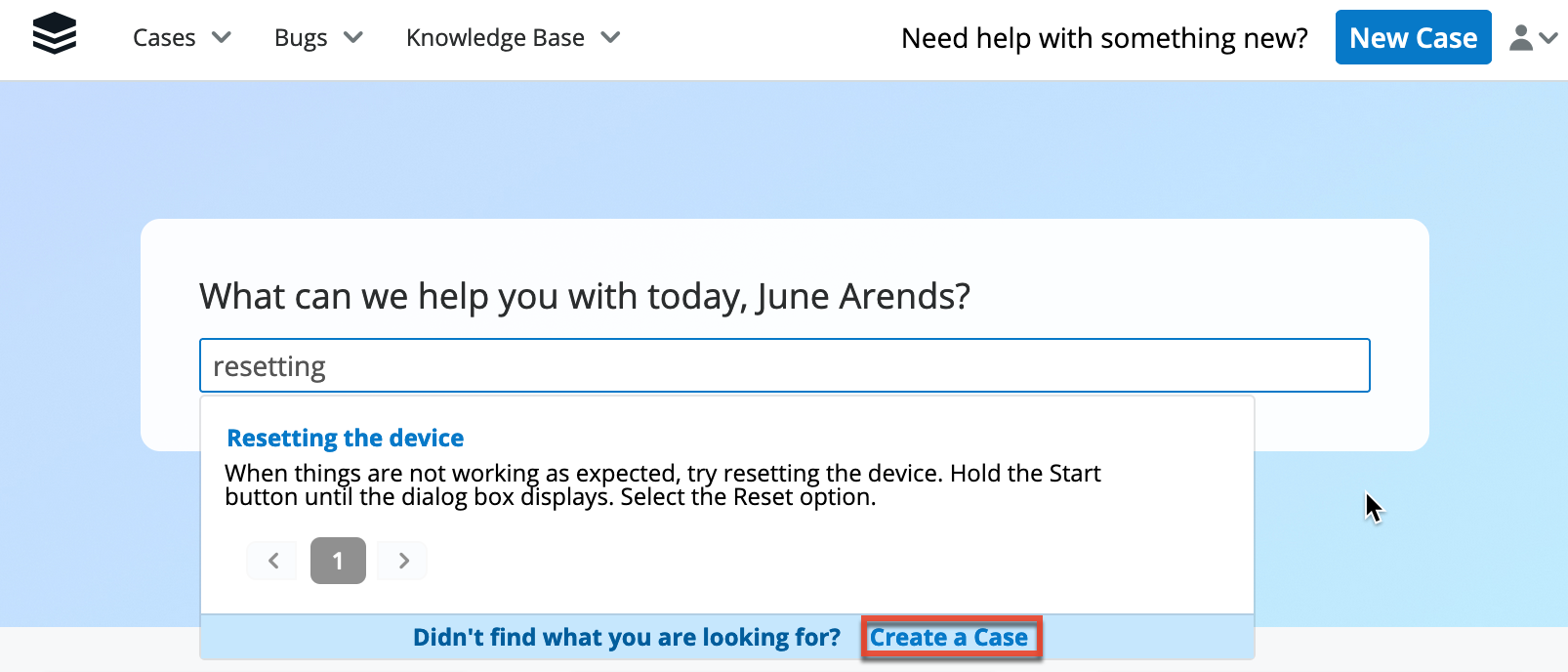
Task: Click the "Didn't find what you are looking for?" text
Action: 626,638
